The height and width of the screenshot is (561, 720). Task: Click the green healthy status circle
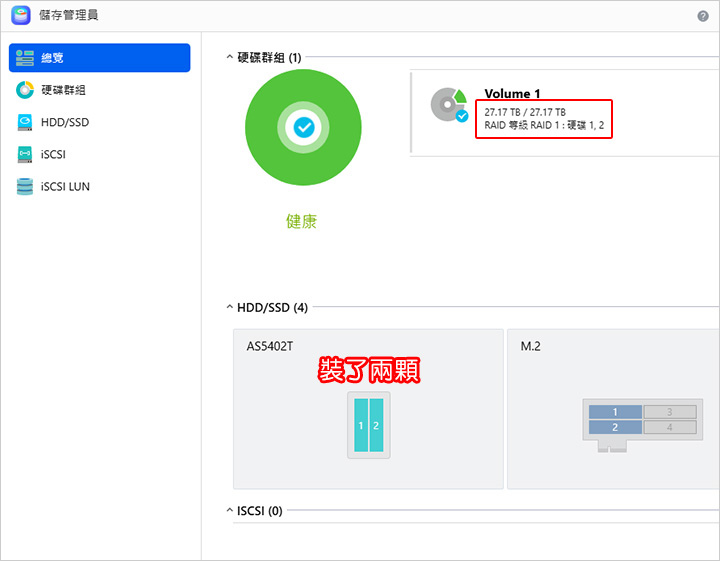(x=303, y=127)
